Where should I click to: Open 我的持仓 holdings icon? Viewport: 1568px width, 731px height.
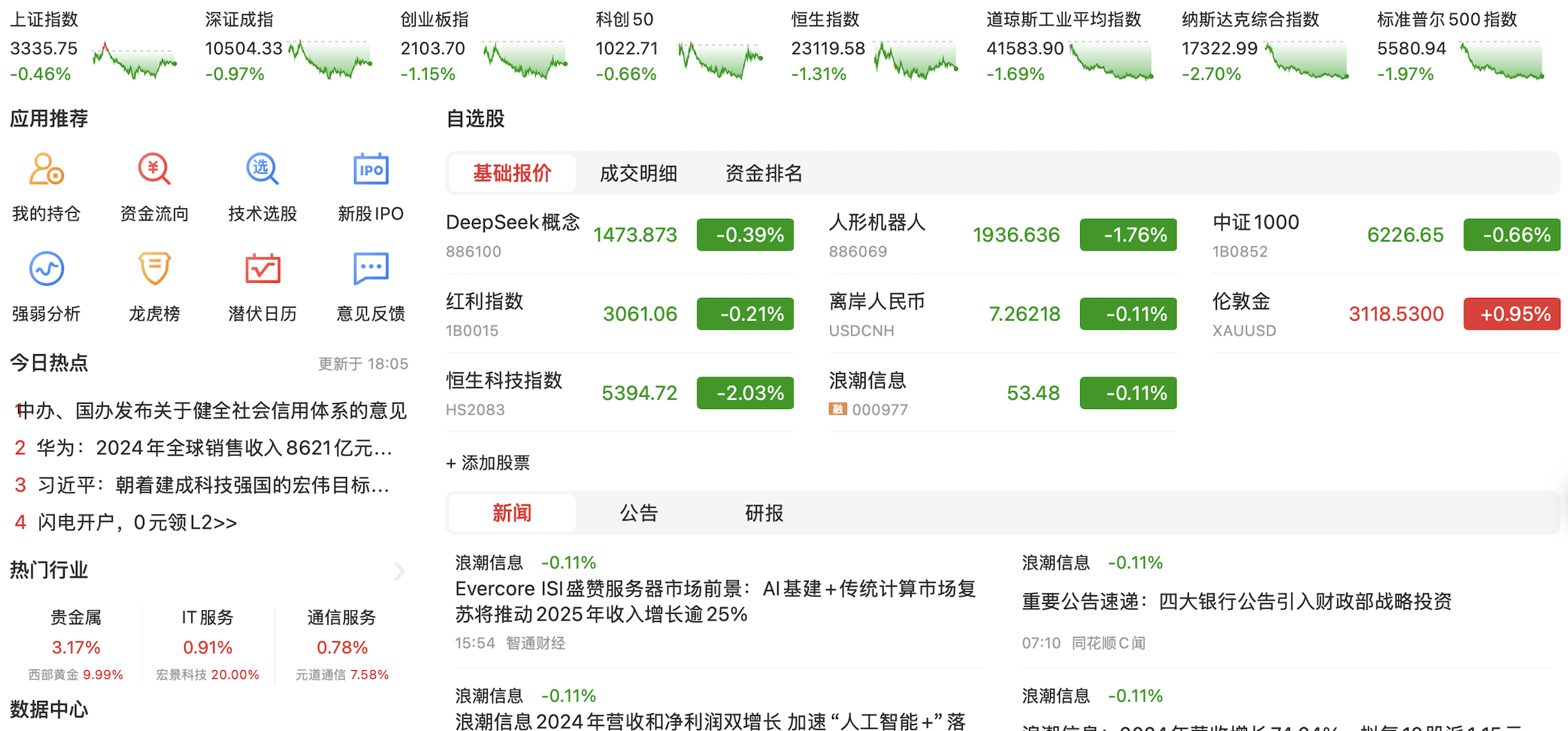point(46,170)
